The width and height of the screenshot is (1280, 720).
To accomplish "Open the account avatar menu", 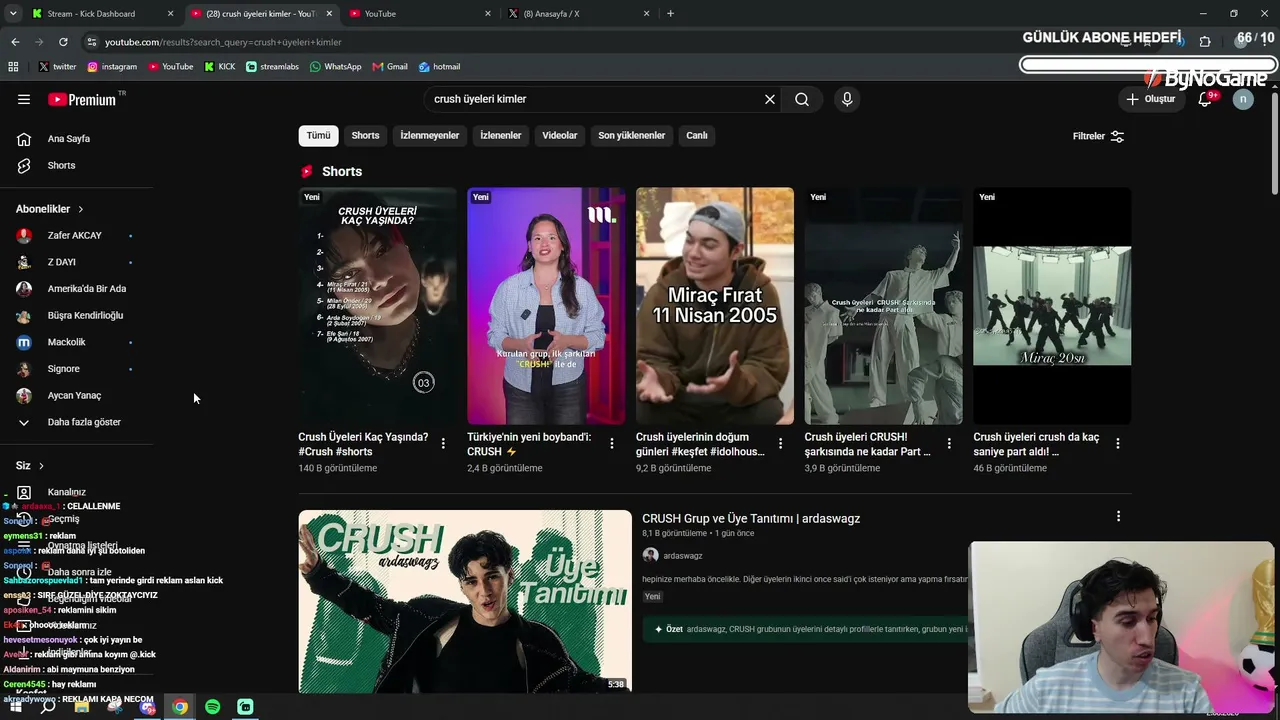I will (x=1243, y=99).
